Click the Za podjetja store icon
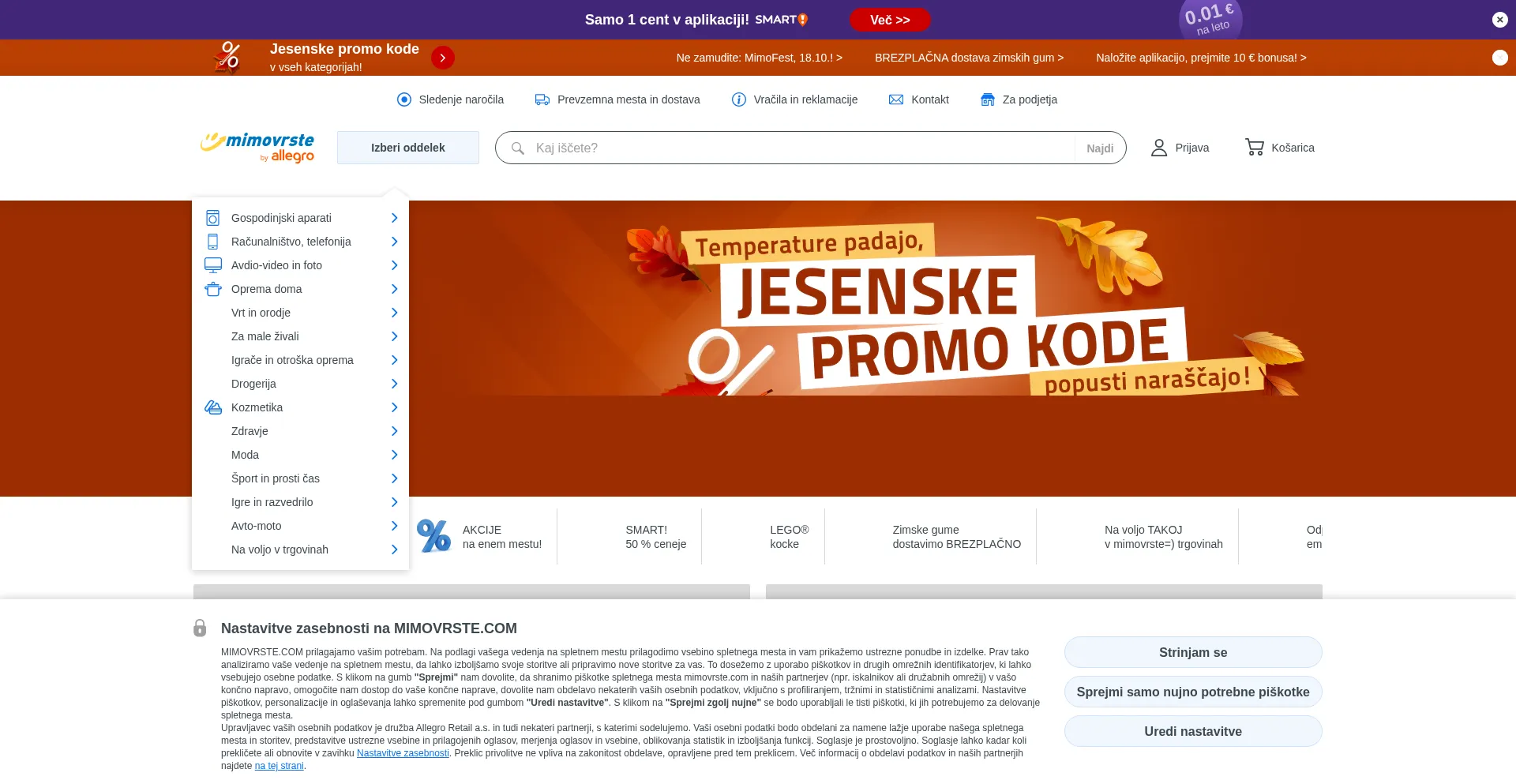Image resolution: width=1516 pixels, height=784 pixels. (988, 99)
